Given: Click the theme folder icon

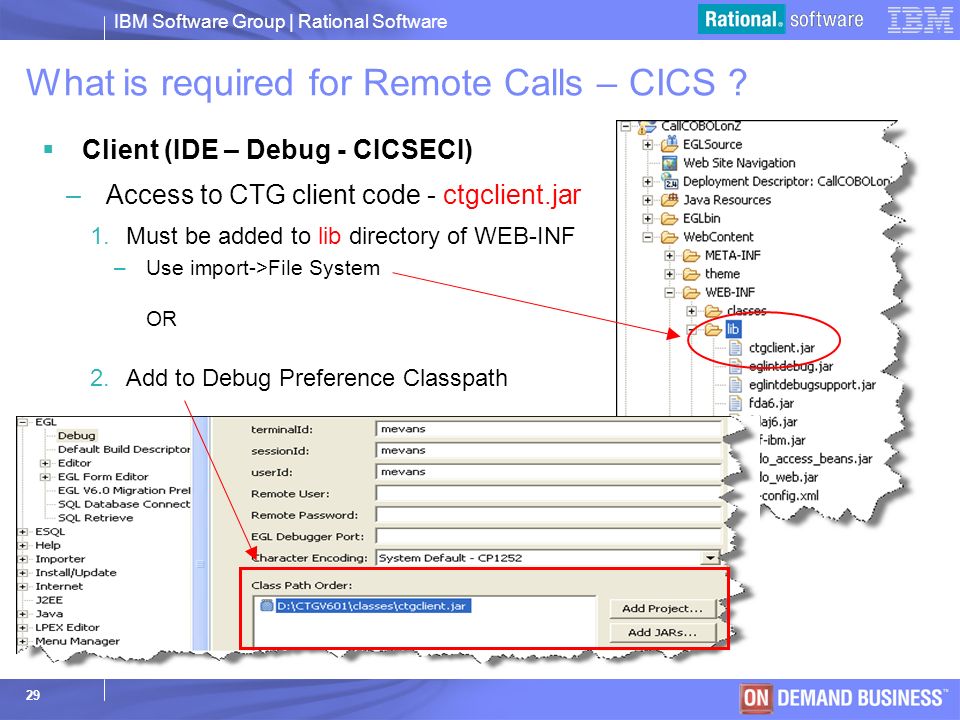Looking at the screenshot, I should (691, 274).
